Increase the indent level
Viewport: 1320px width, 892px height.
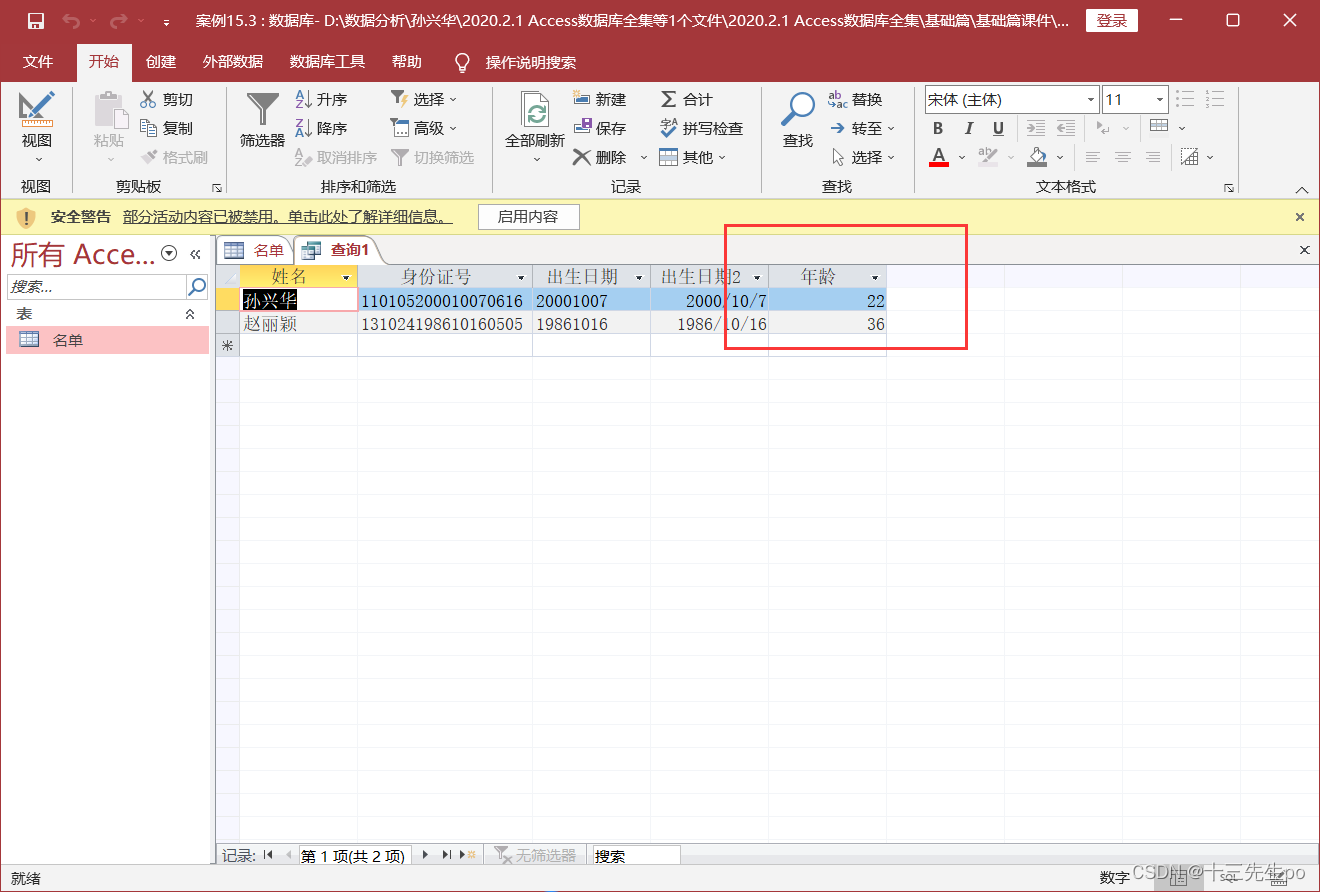[1036, 128]
